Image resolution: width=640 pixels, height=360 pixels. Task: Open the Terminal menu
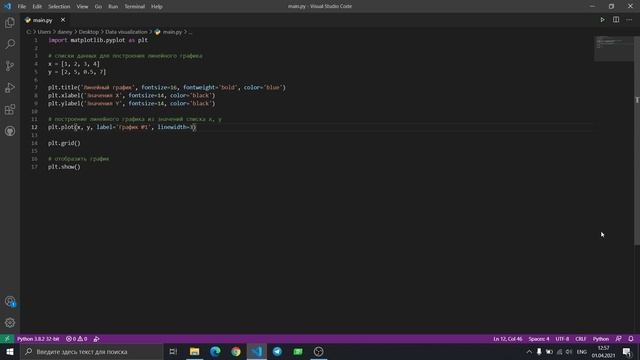[x=135, y=7]
